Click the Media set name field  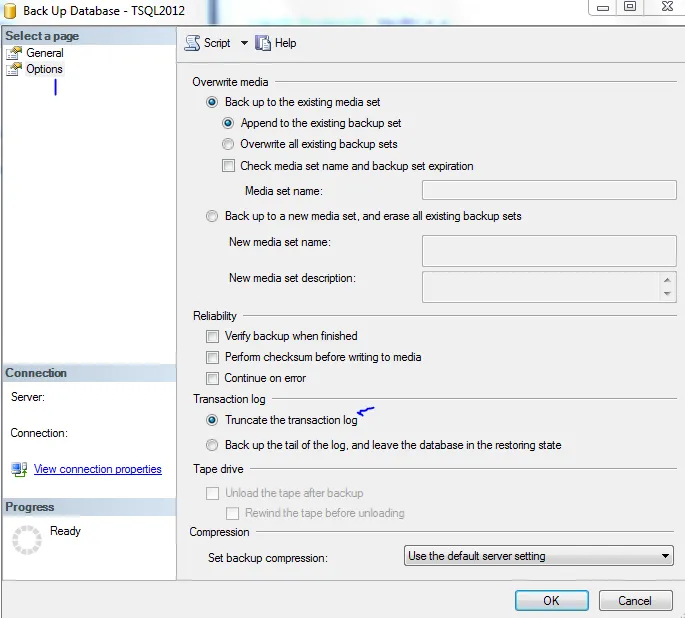[549, 190]
